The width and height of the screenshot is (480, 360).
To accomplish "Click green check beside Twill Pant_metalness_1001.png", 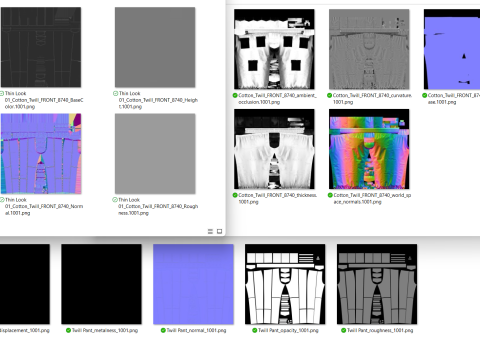I will click(x=68, y=330).
